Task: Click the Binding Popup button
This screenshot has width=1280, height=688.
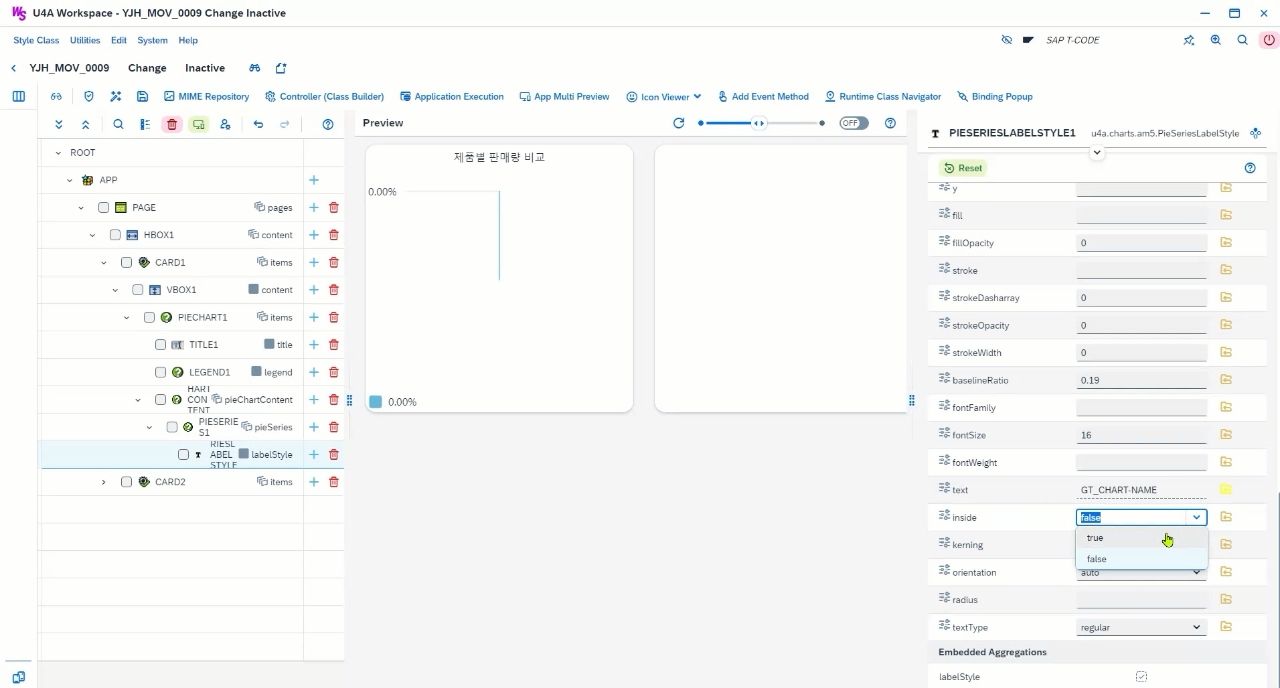Action: coord(995,97)
